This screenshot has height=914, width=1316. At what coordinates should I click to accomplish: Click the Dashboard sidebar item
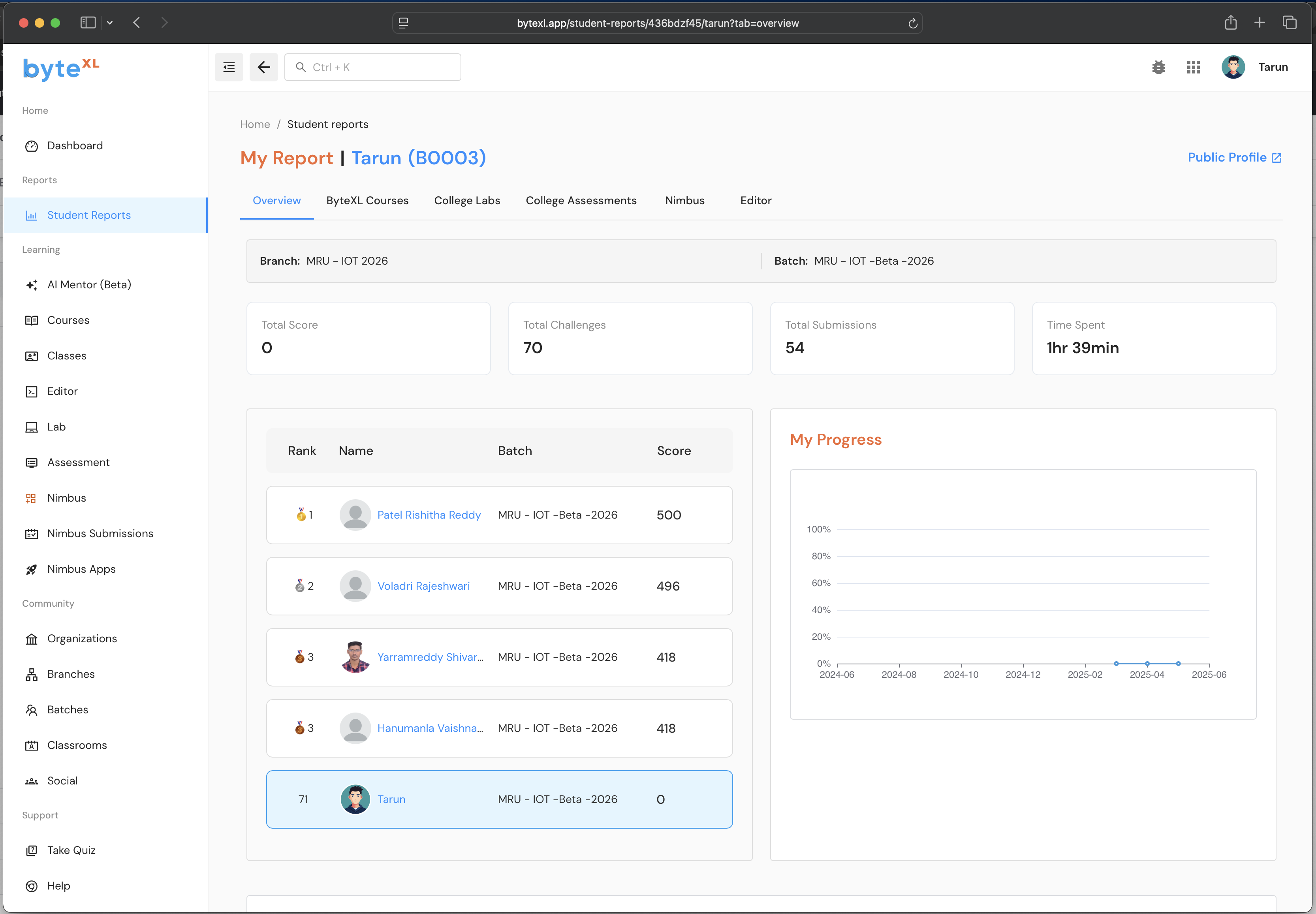(x=75, y=145)
